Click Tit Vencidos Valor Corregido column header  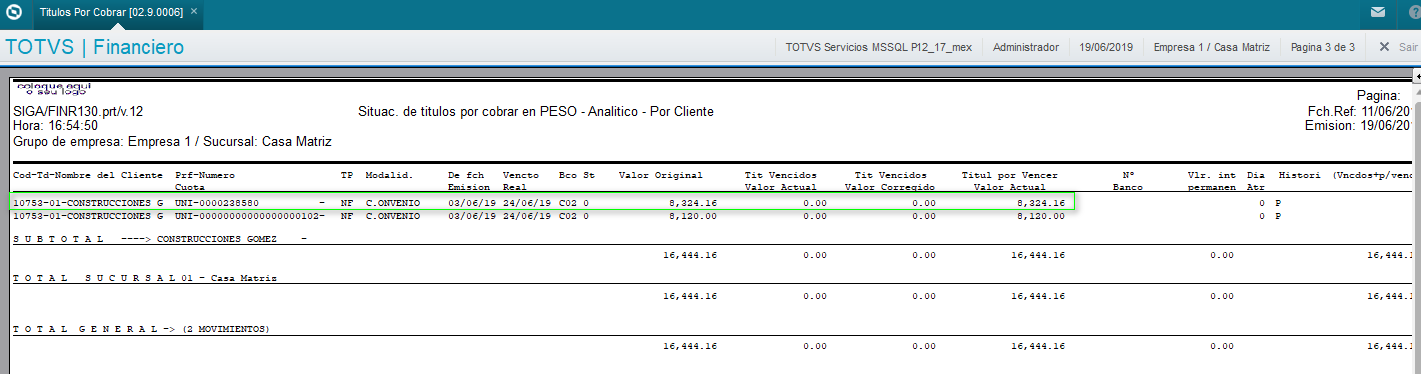(889, 181)
